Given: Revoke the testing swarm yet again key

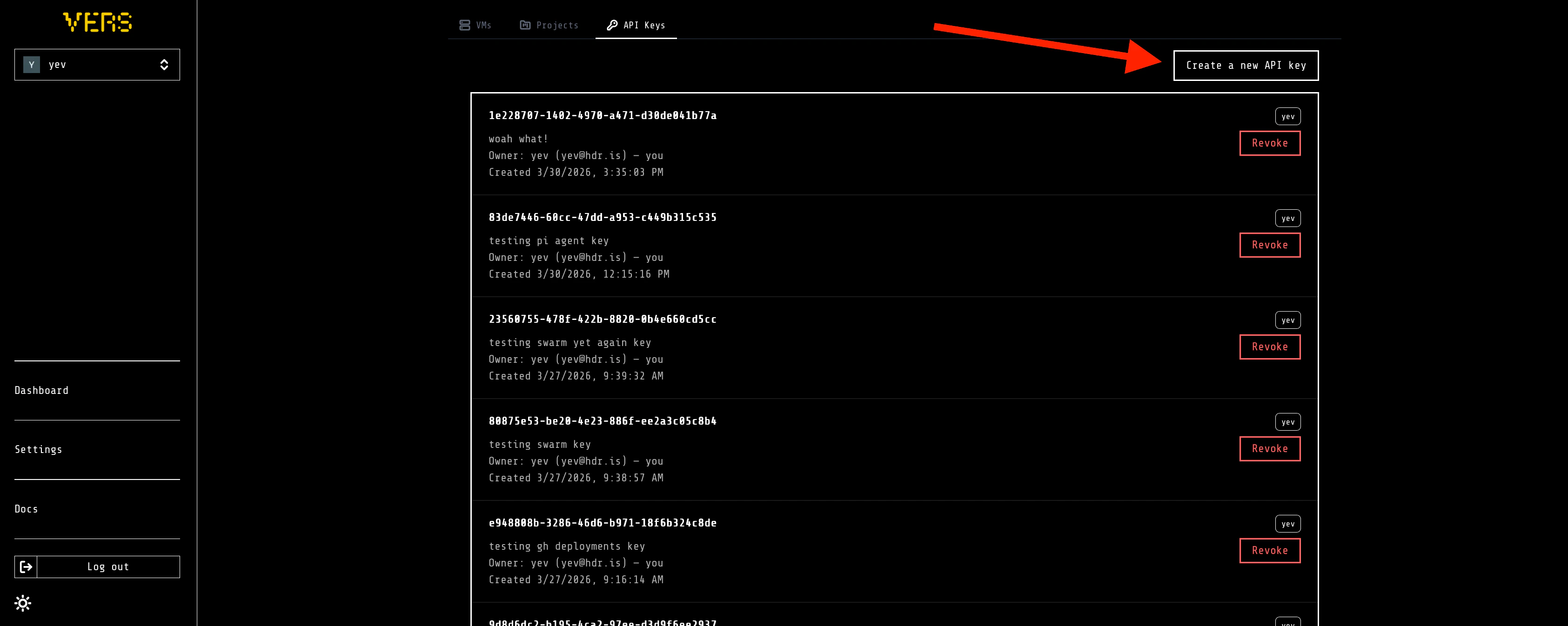Looking at the screenshot, I should point(1269,347).
